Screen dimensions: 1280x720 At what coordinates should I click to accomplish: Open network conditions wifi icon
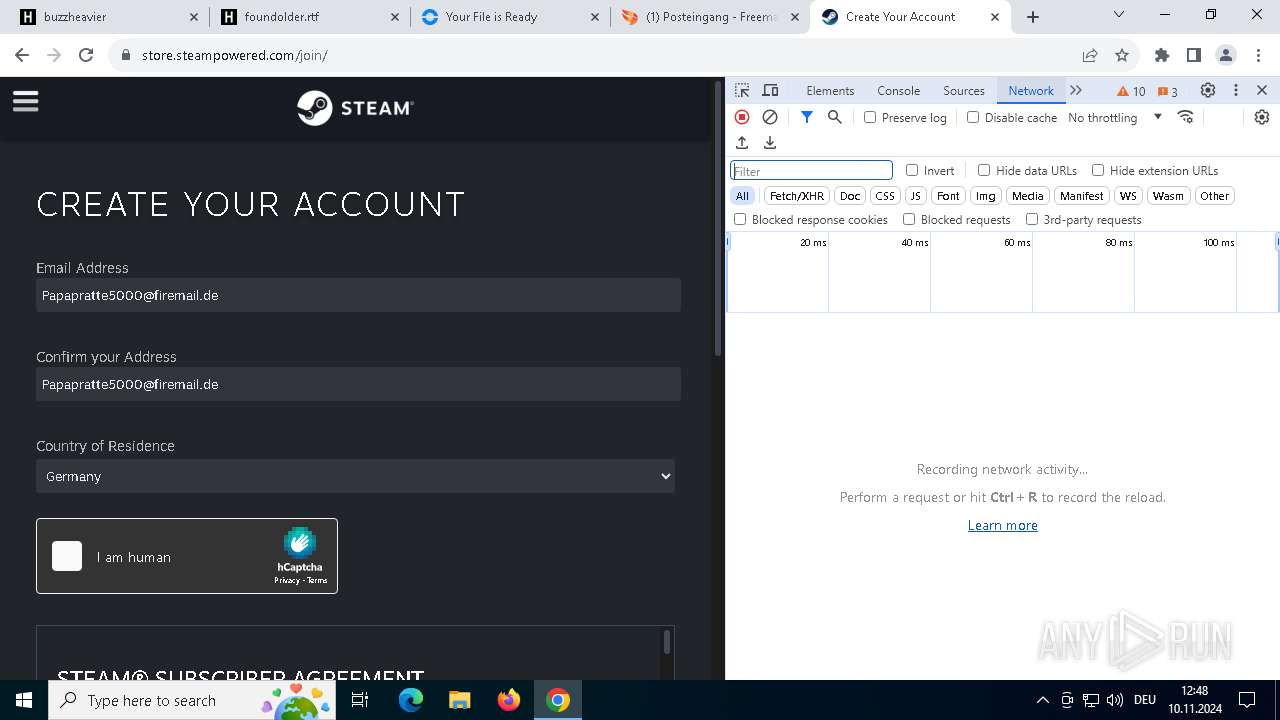1186,117
